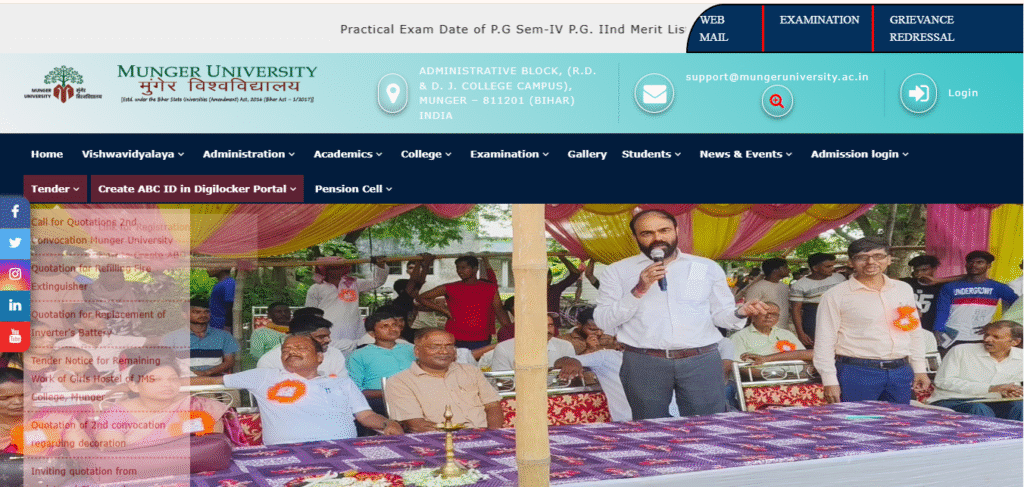Open the Instagram social sidebar icon
Viewport: 1024px width, 487px height.
pos(14,274)
